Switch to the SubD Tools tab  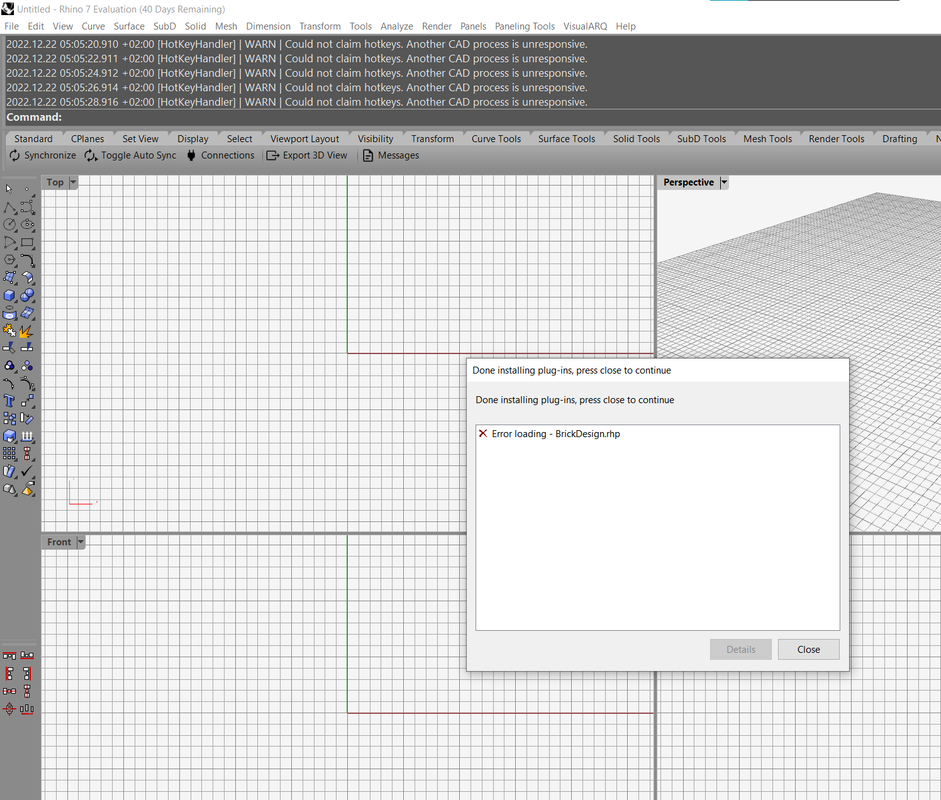702,139
